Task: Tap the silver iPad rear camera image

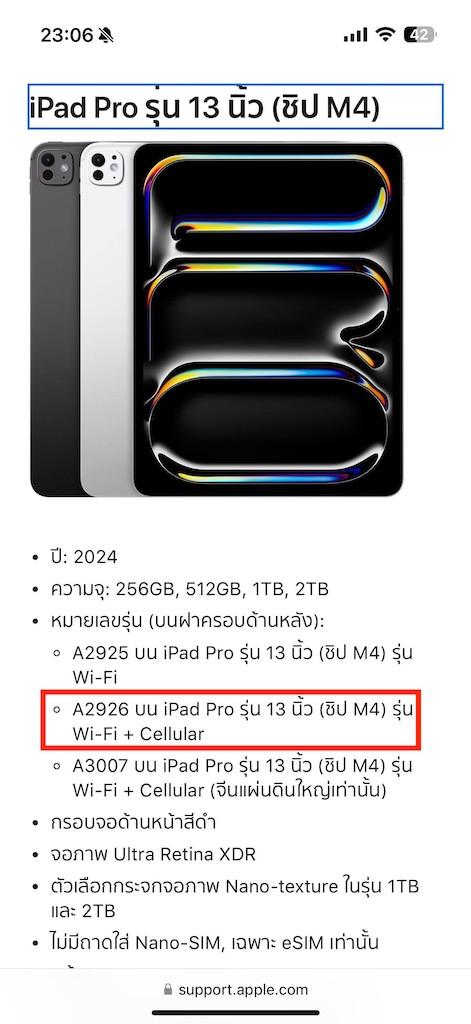Action: pos(106,167)
